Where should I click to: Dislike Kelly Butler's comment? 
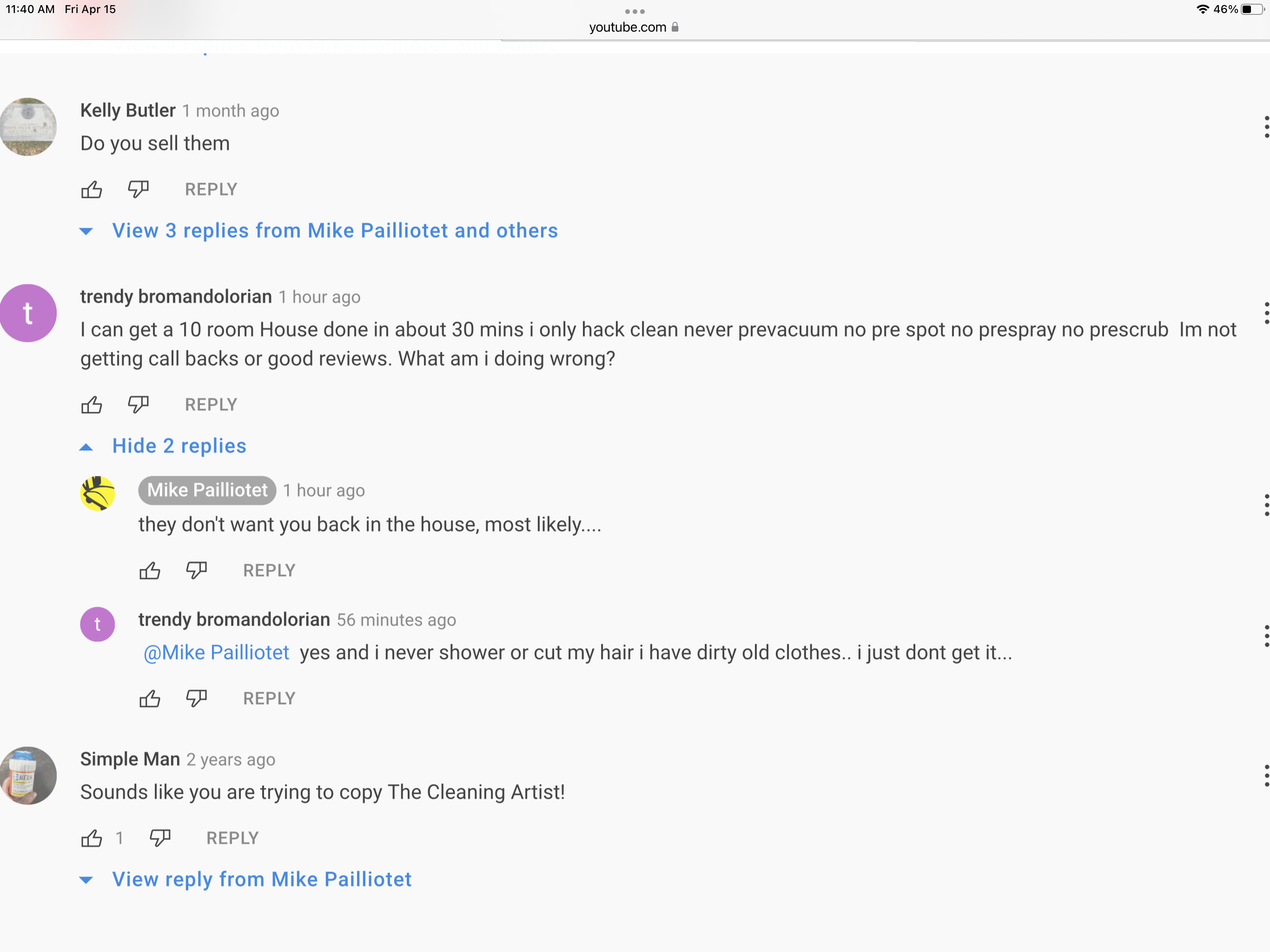click(139, 189)
